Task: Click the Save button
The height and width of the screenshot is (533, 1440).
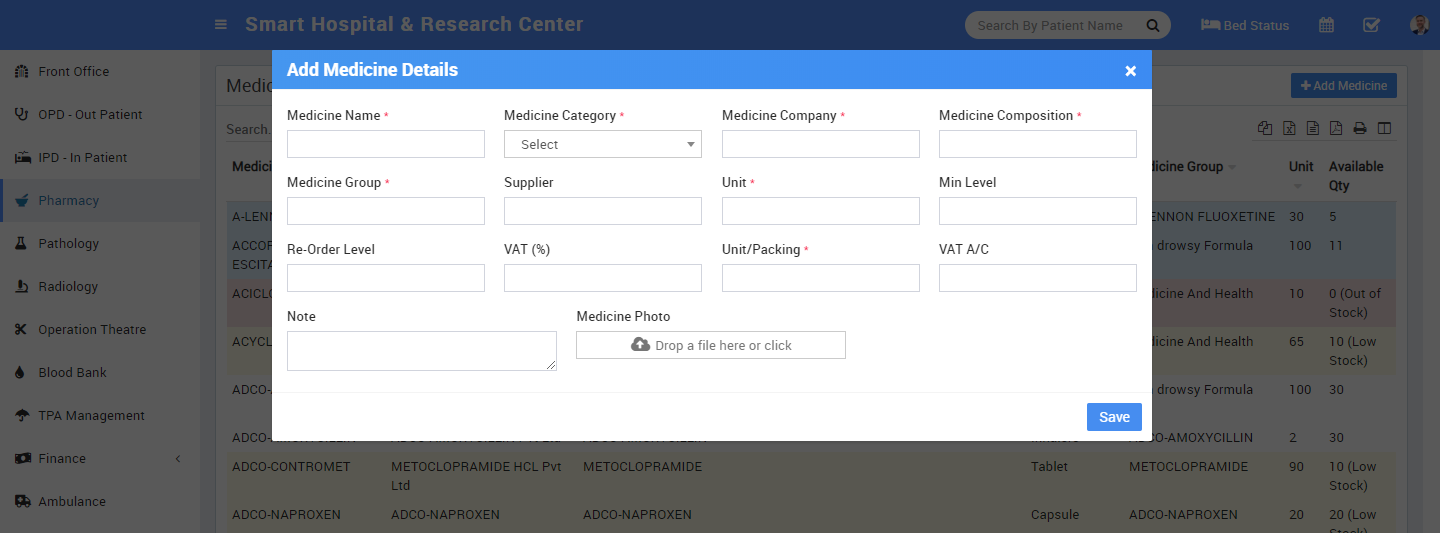Action: click(1114, 417)
